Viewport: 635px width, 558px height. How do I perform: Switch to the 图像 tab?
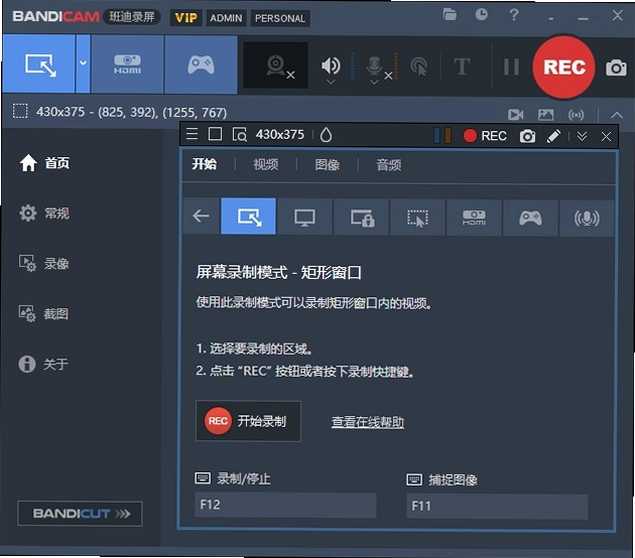[x=327, y=165]
